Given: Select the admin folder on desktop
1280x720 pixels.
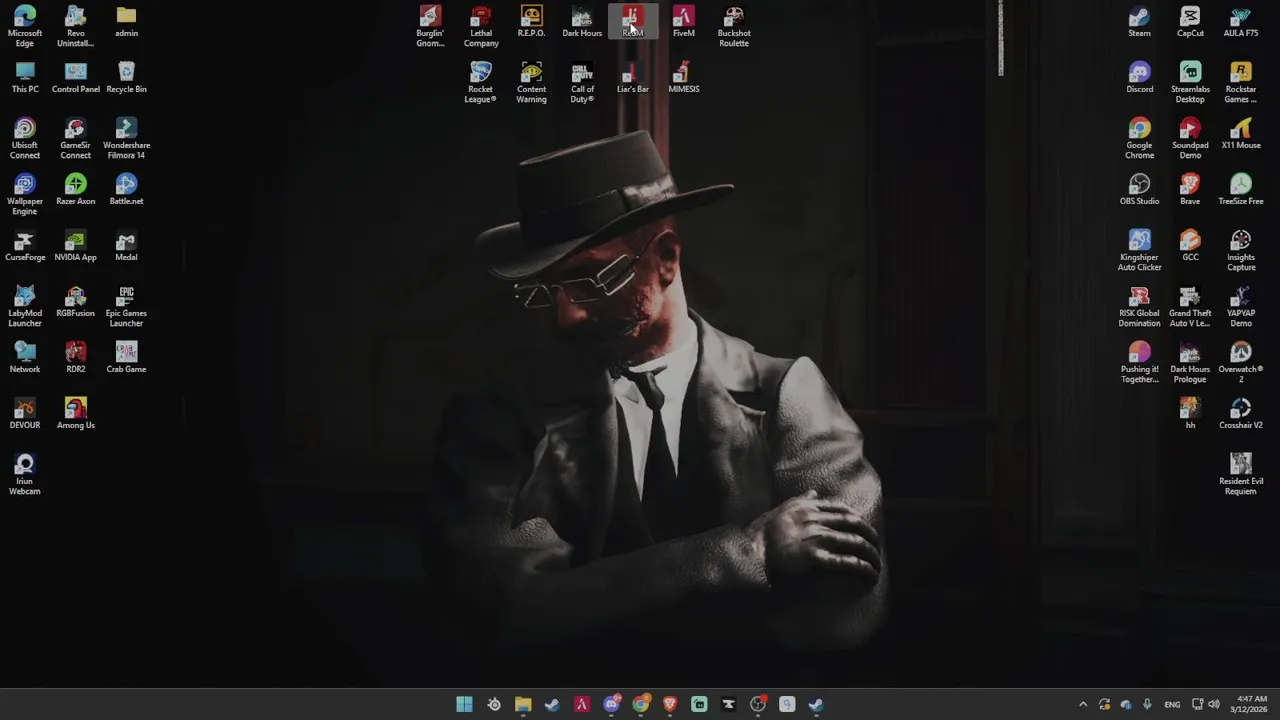Looking at the screenshot, I should tap(126, 22).
